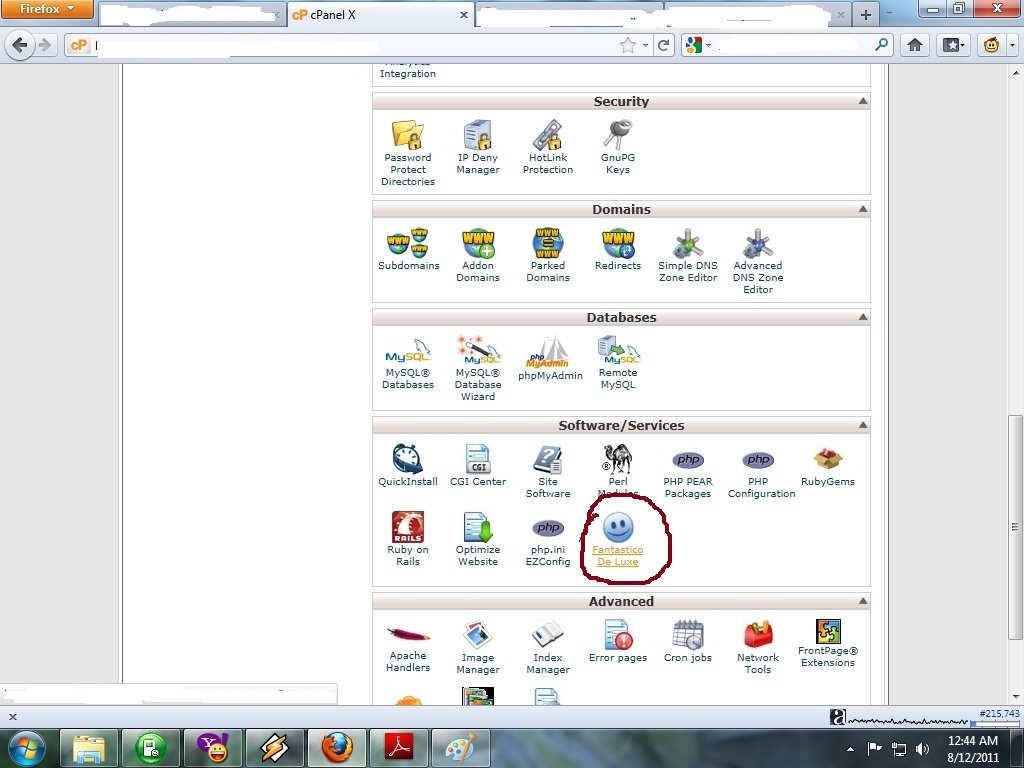Open QuickInstall

click(x=408, y=466)
